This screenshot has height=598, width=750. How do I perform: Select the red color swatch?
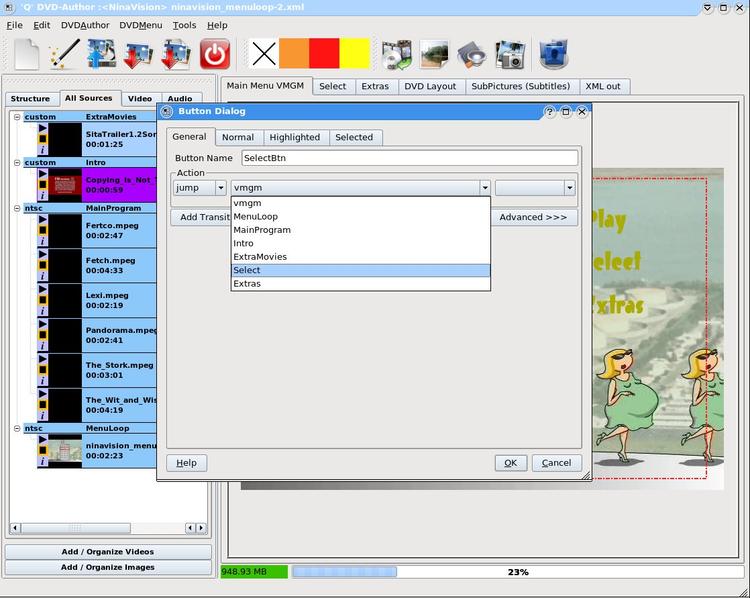(x=324, y=54)
